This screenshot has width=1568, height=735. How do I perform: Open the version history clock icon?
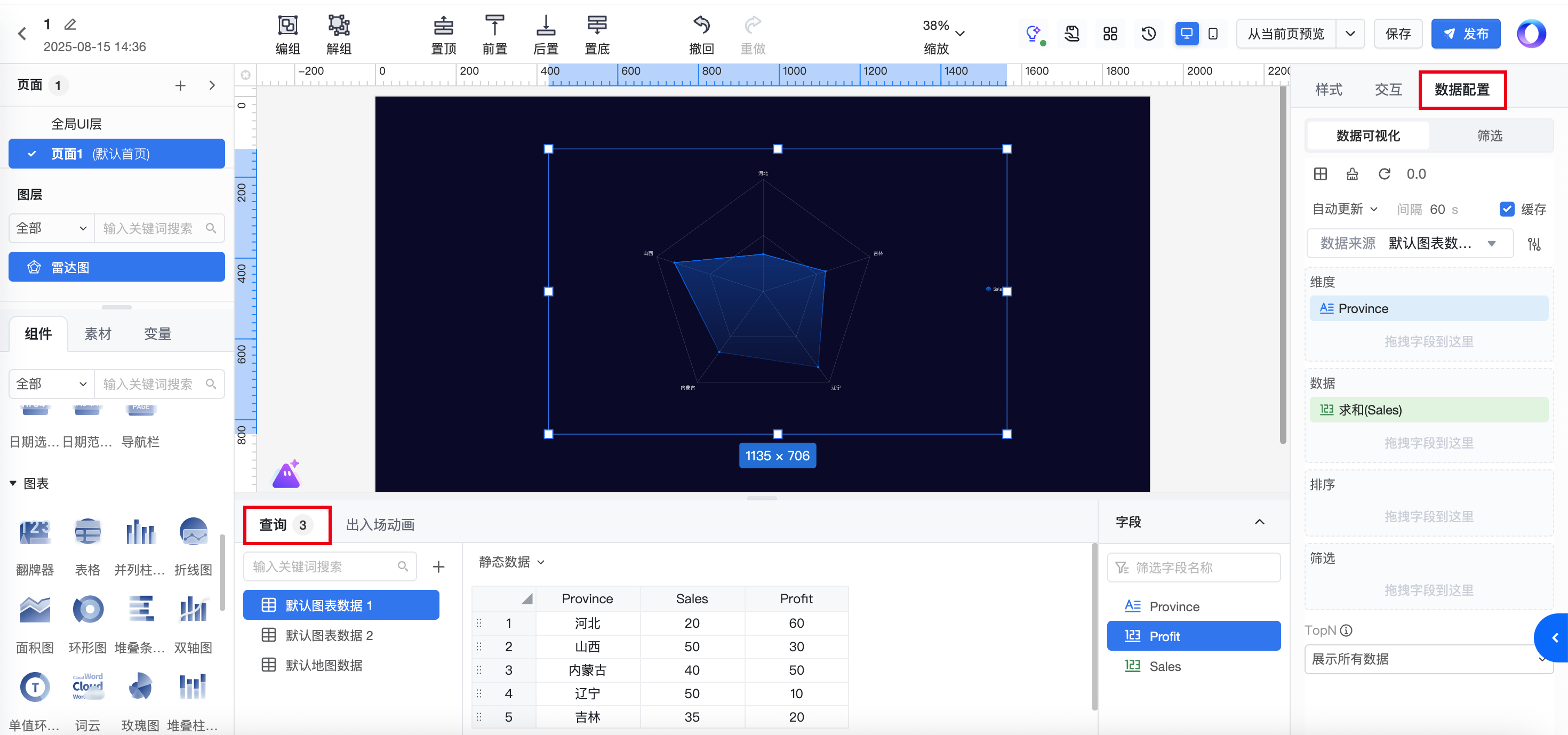click(1148, 34)
